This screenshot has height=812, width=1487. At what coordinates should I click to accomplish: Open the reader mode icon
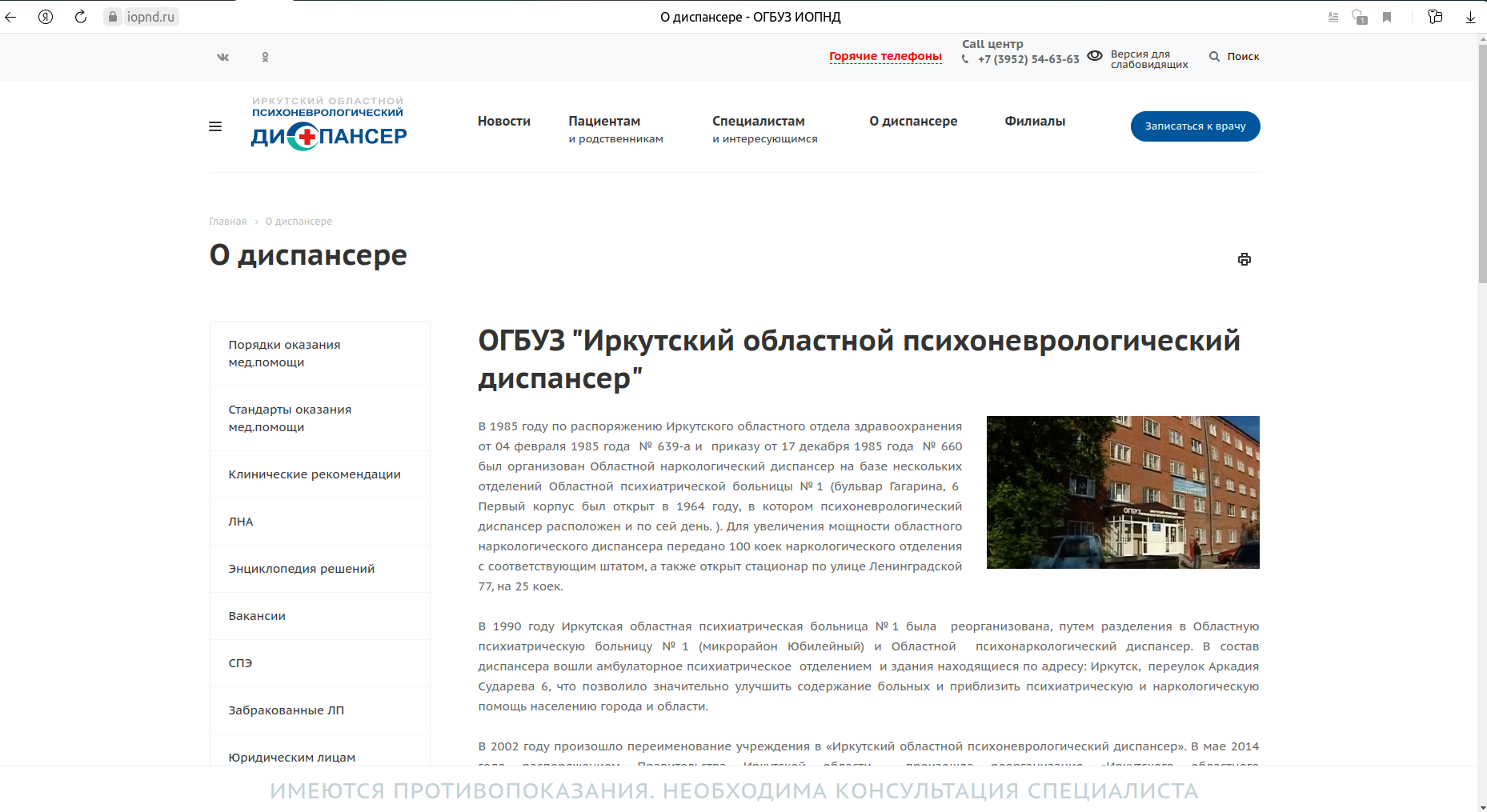point(1333,17)
